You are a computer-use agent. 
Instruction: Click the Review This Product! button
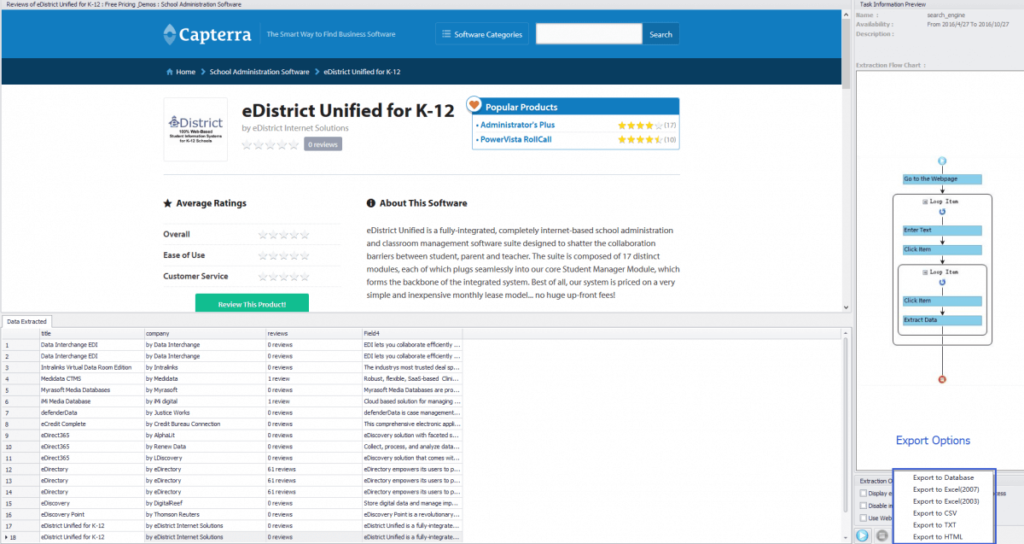click(252, 304)
